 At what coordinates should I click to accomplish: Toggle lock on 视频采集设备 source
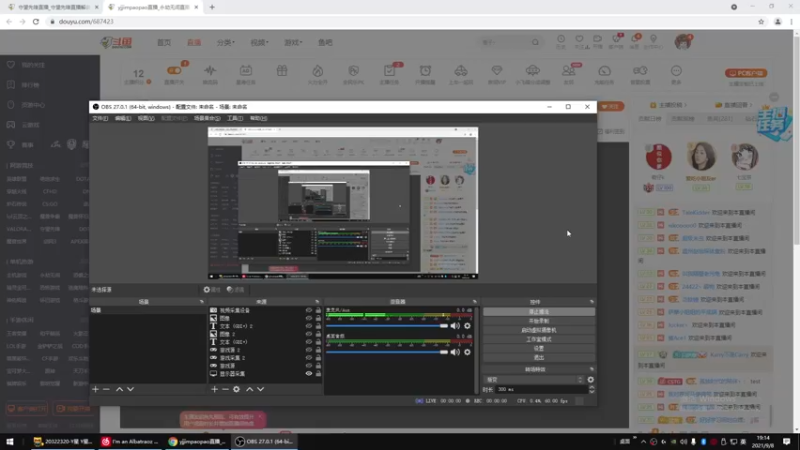point(318,310)
